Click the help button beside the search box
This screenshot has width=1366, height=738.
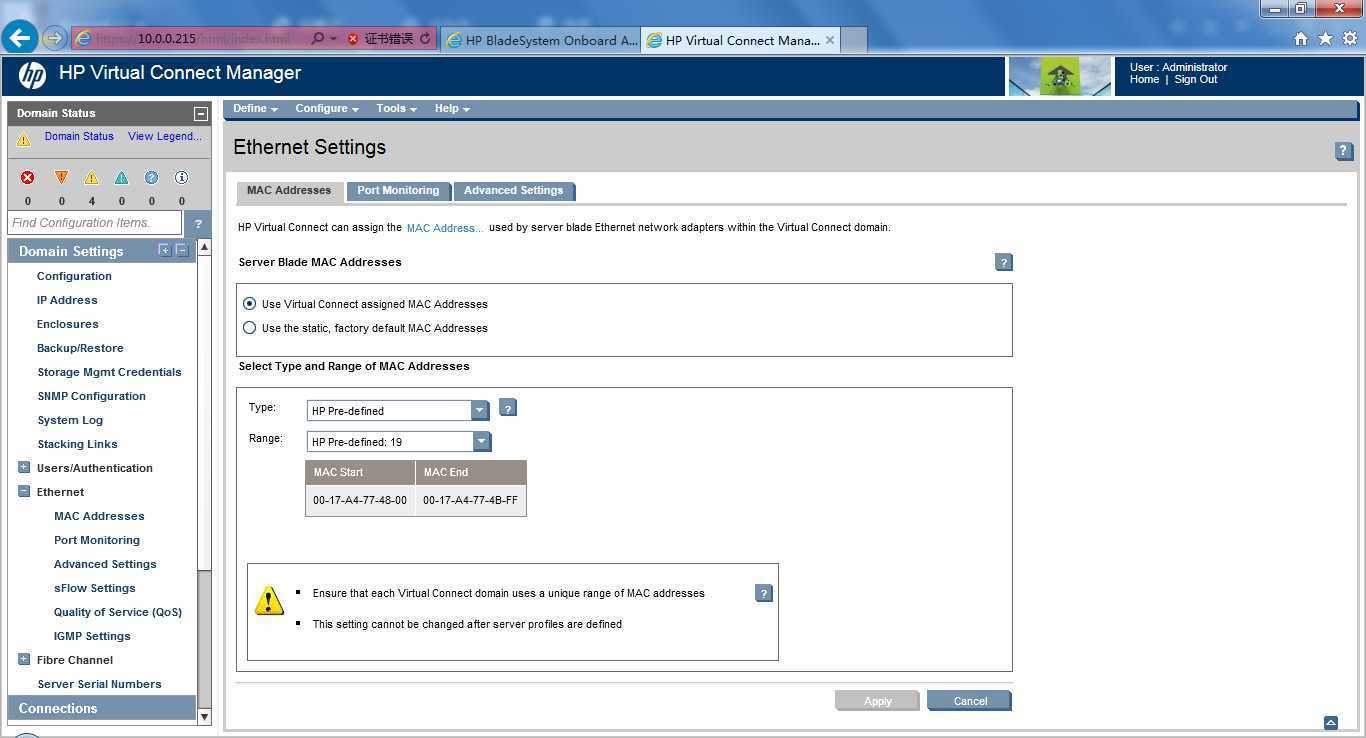coord(197,223)
